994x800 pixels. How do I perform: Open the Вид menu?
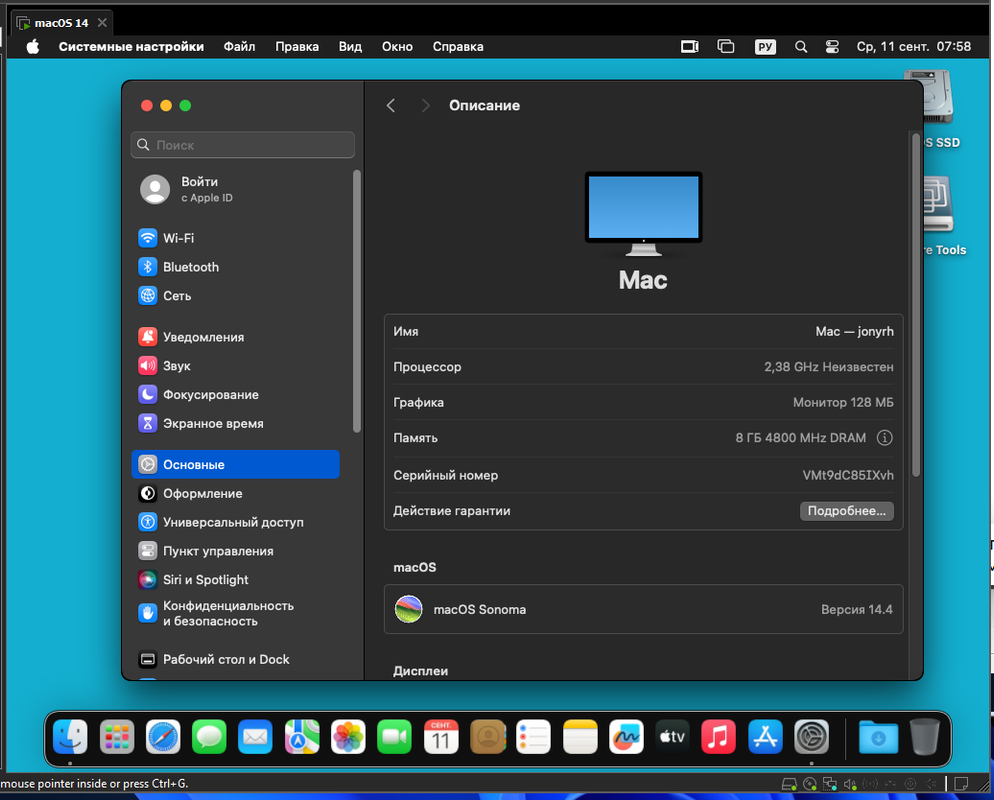pos(350,47)
